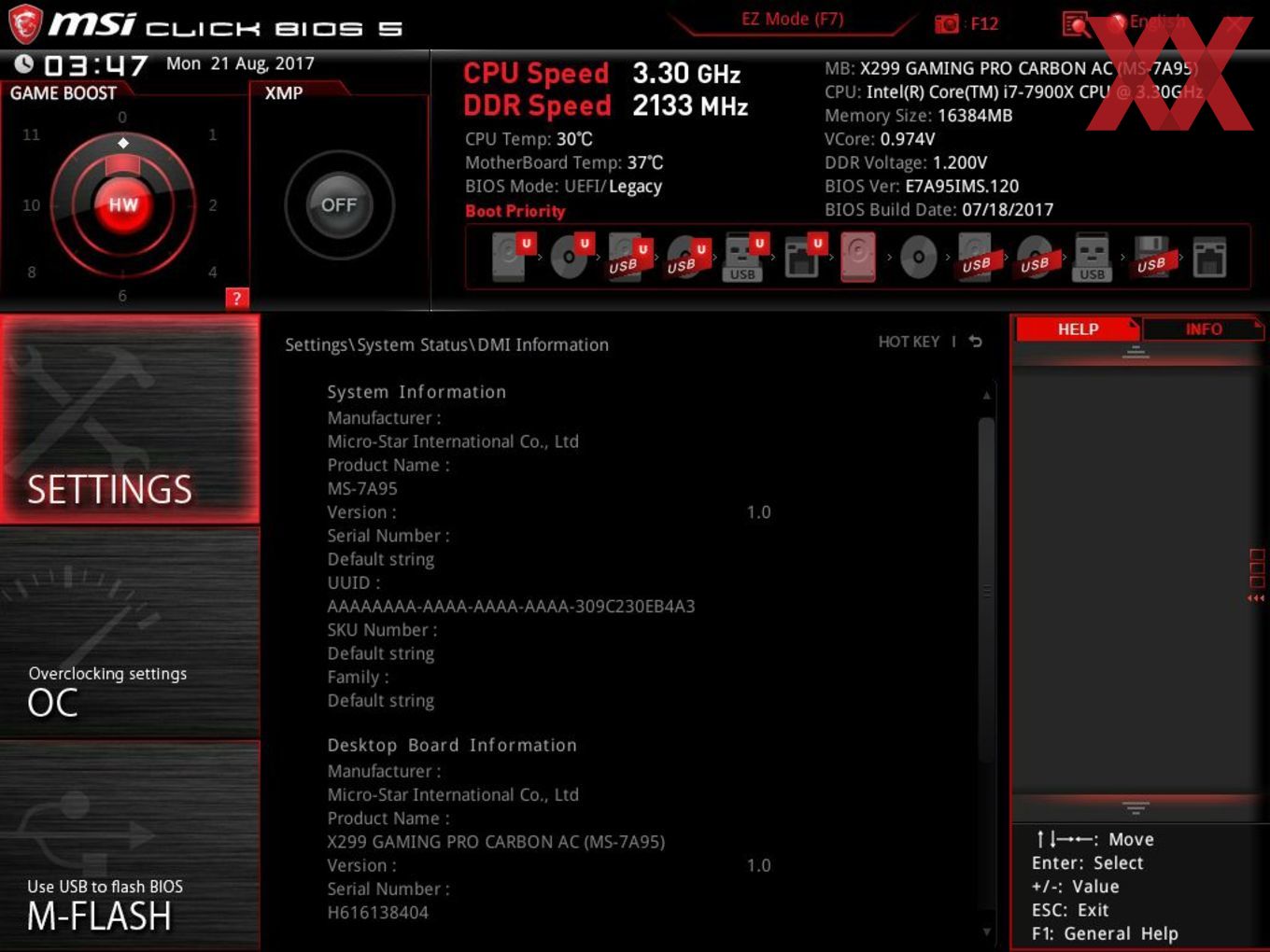This screenshot has height=952, width=1270.
Task: Go back using the return arrow icon
Action: pos(975,342)
